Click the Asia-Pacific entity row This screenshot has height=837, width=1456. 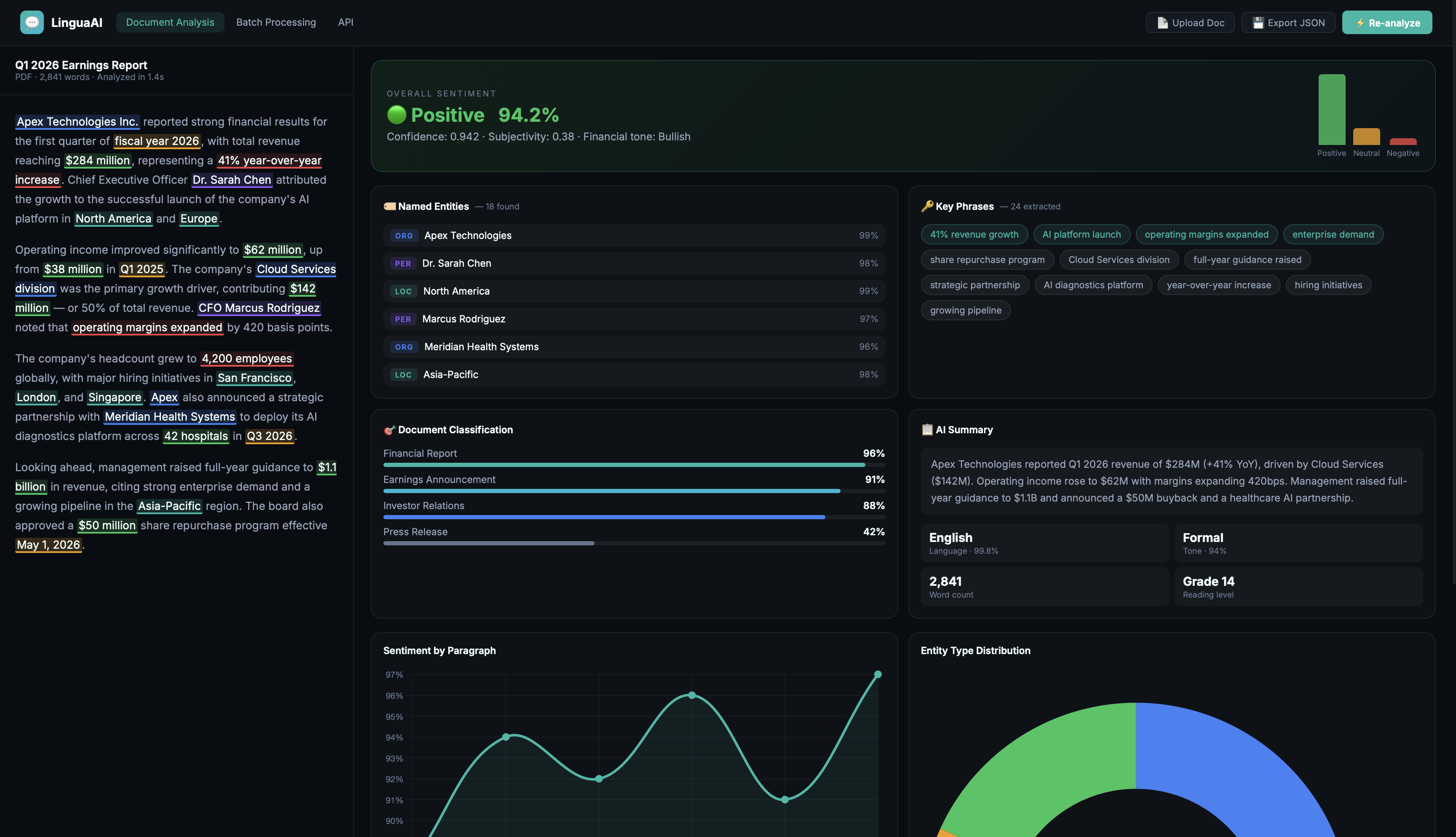pos(634,375)
